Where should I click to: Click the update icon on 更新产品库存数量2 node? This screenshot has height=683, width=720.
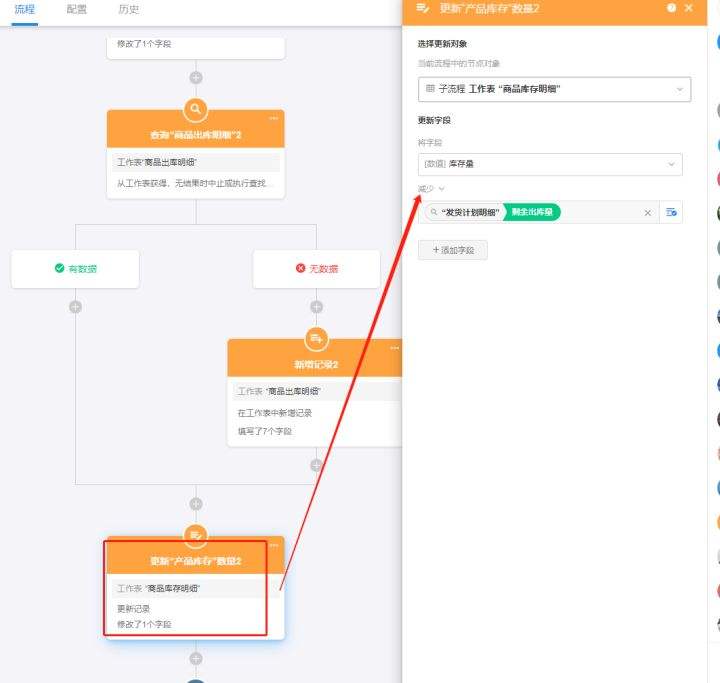tap(196, 536)
